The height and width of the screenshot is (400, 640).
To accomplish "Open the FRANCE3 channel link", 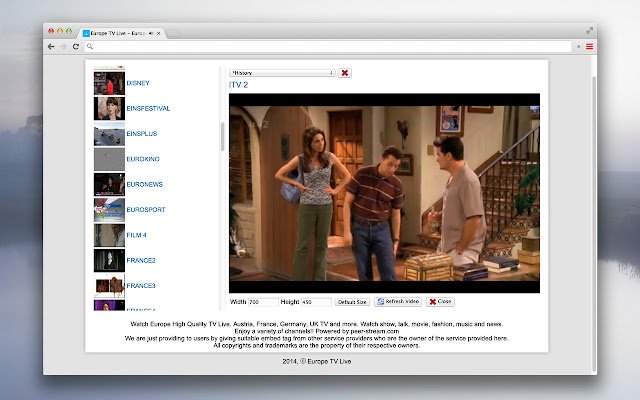I will (x=141, y=286).
